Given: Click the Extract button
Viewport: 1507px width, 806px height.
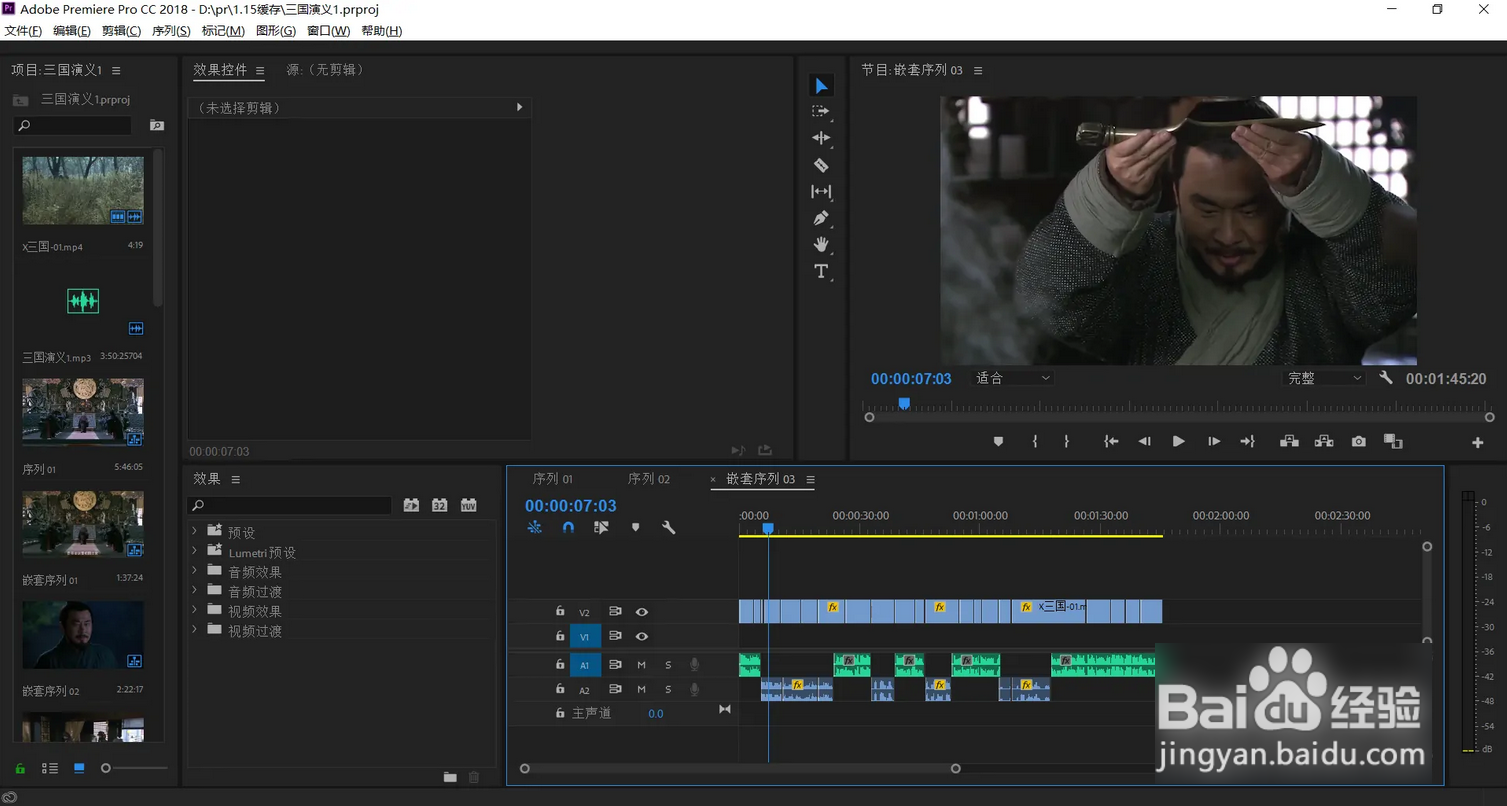Looking at the screenshot, I should (1324, 441).
